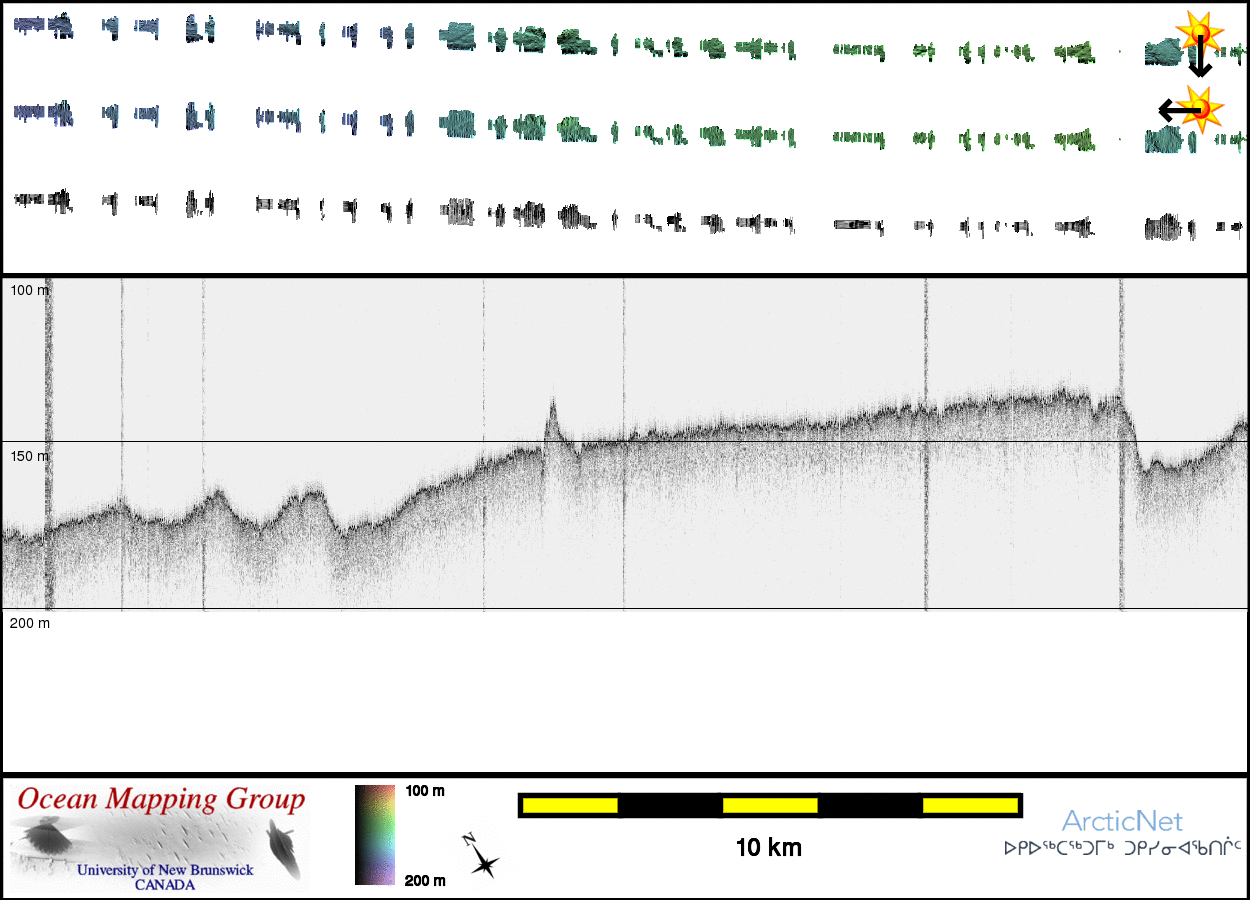Click the 200 m label below the profile
Image resolution: width=1250 pixels, height=900 pixels.
[29, 623]
